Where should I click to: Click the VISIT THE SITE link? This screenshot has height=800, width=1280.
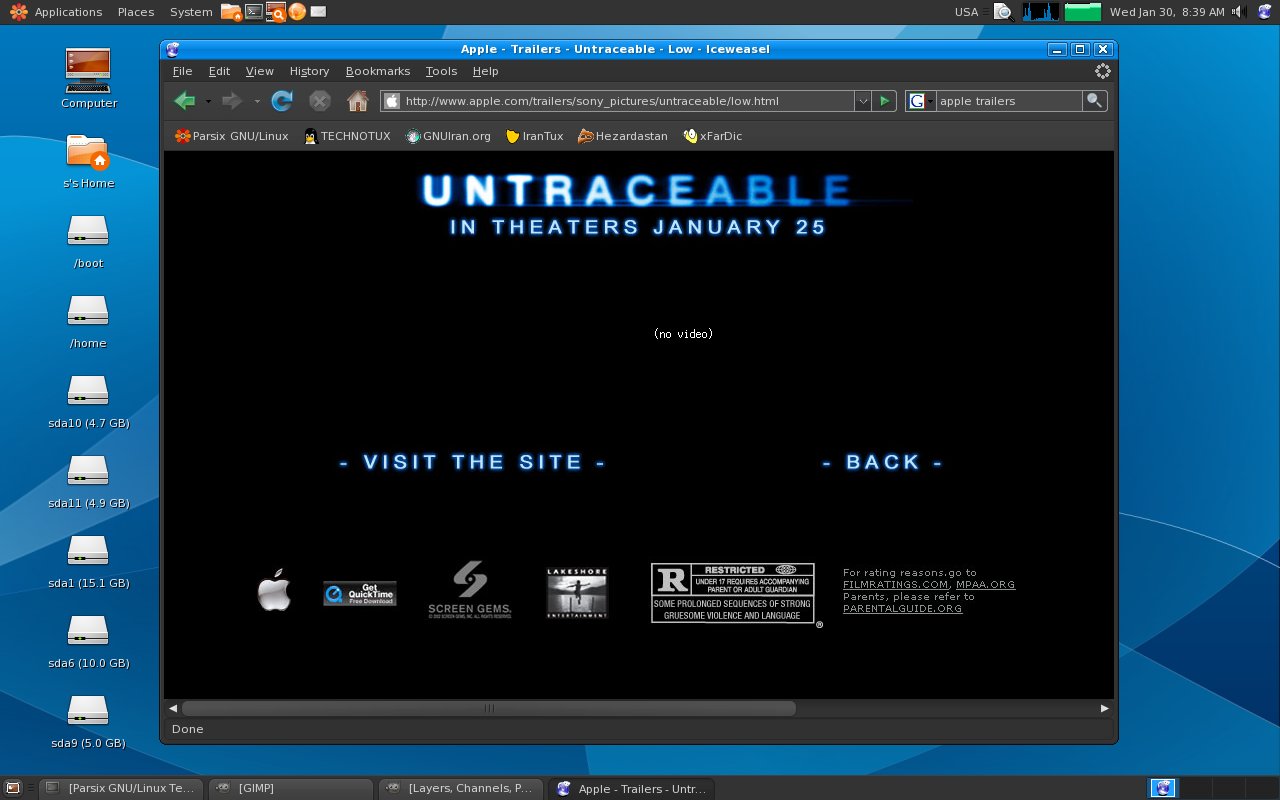(x=473, y=462)
